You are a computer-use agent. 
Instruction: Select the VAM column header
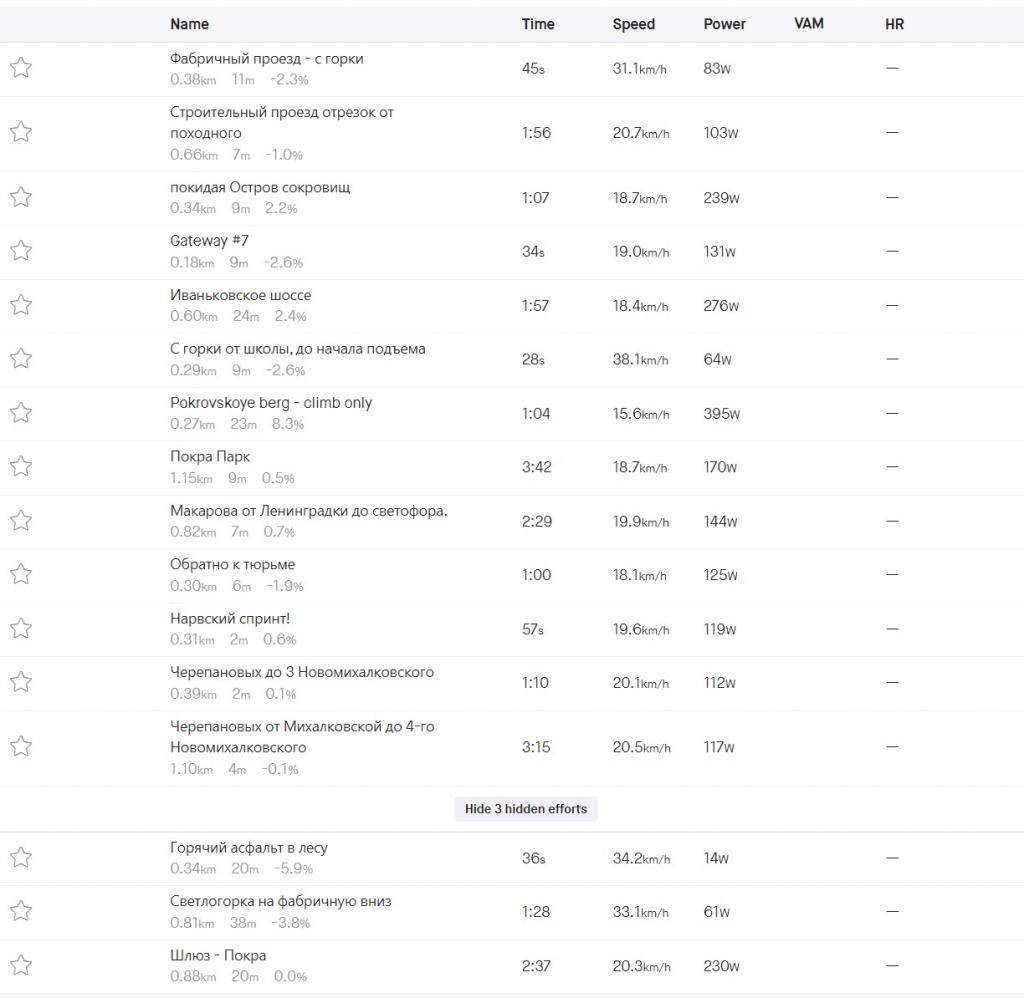click(808, 24)
